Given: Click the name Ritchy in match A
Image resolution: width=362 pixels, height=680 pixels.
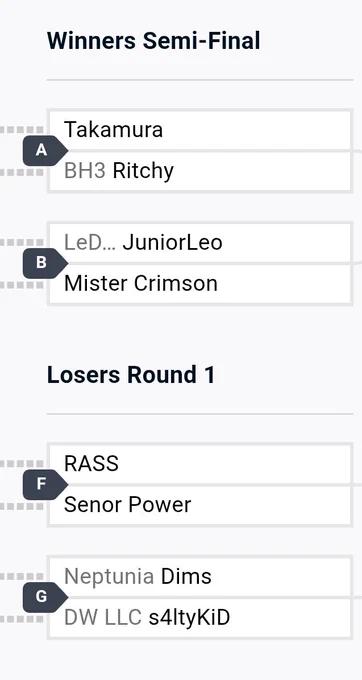Looking at the screenshot, I should click(143, 172).
